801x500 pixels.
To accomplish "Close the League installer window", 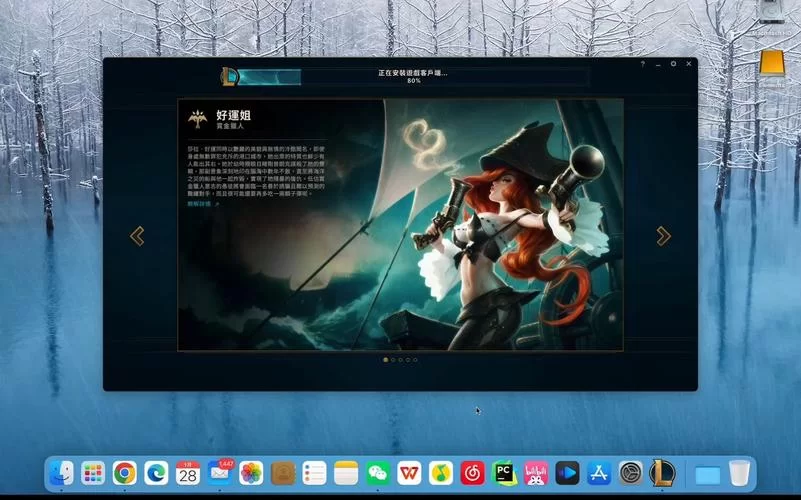I will (689, 64).
